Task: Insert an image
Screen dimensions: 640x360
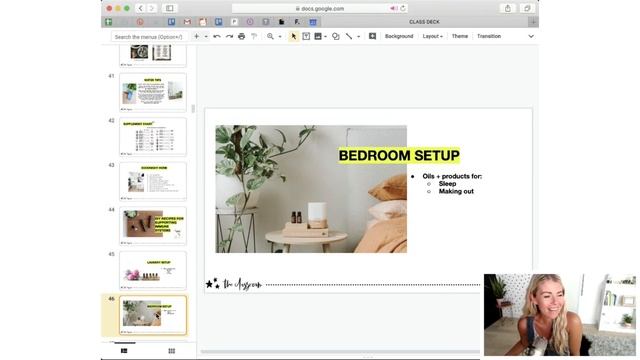Action: tap(318, 36)
